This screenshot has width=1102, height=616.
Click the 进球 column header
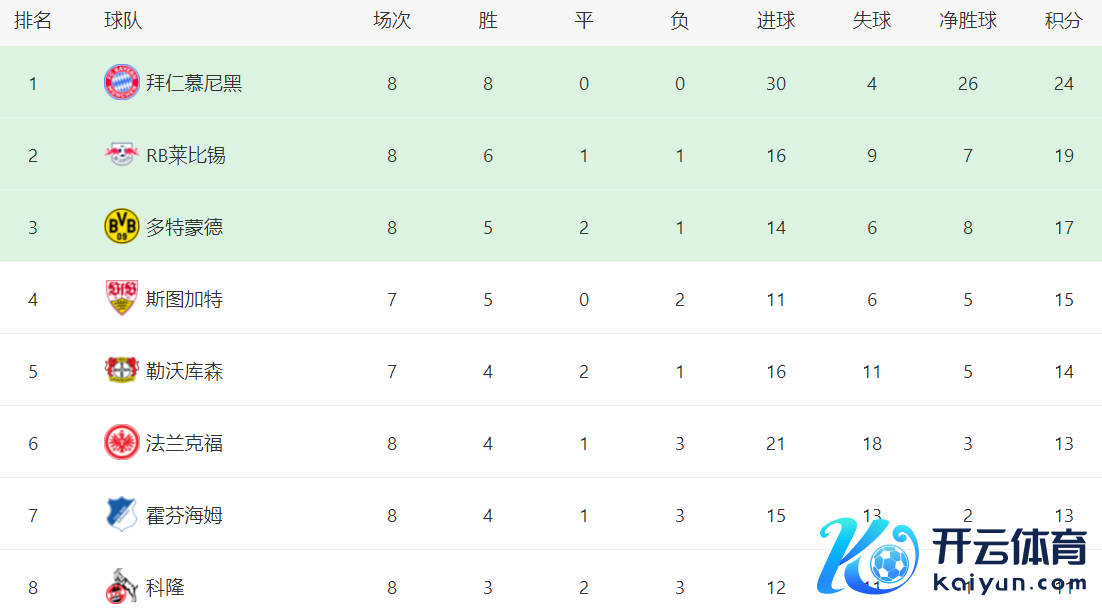click(x=775, y=21)
